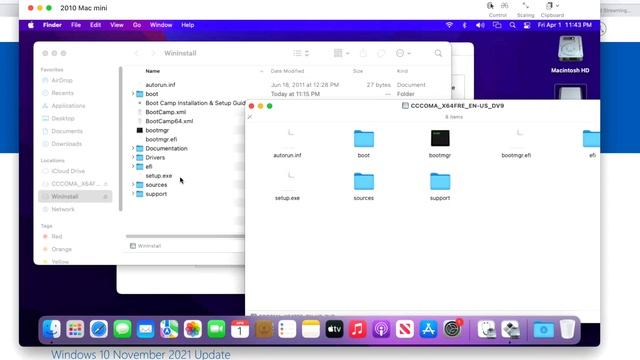This screenshot has height=360, width=640.
Task: Change list view style in WinInstall window
Action: tap(301, 53)
